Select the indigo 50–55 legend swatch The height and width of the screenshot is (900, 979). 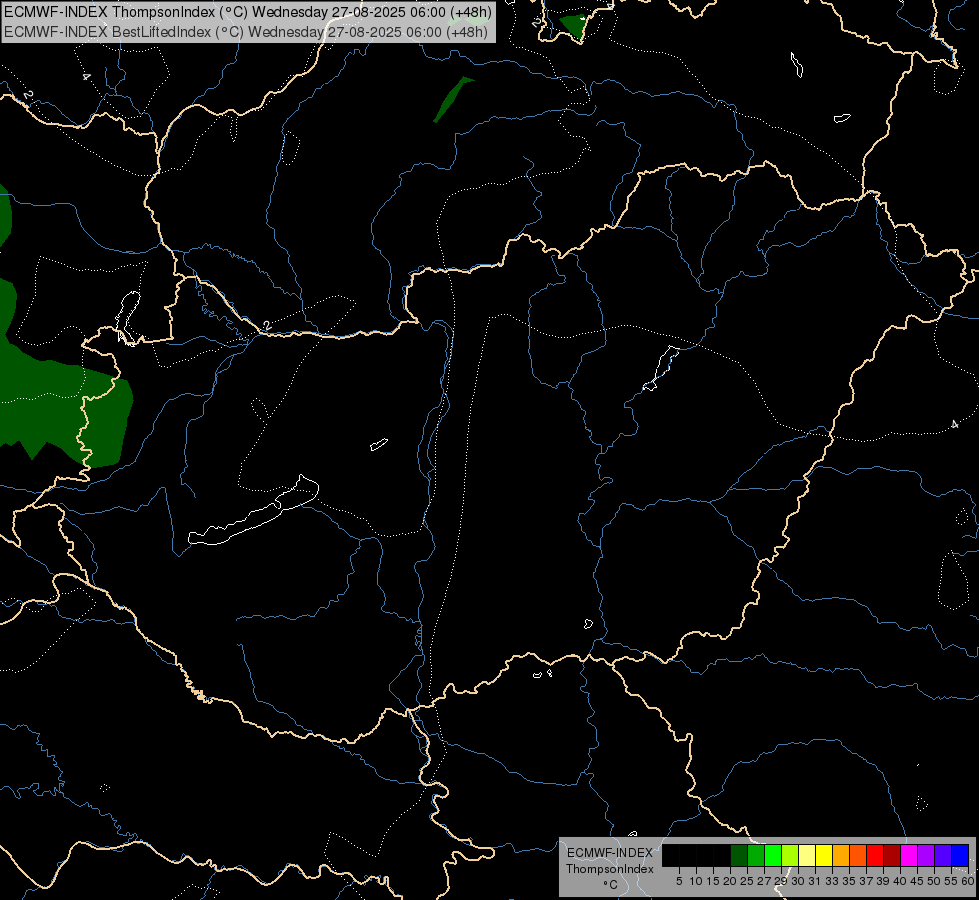942,855
